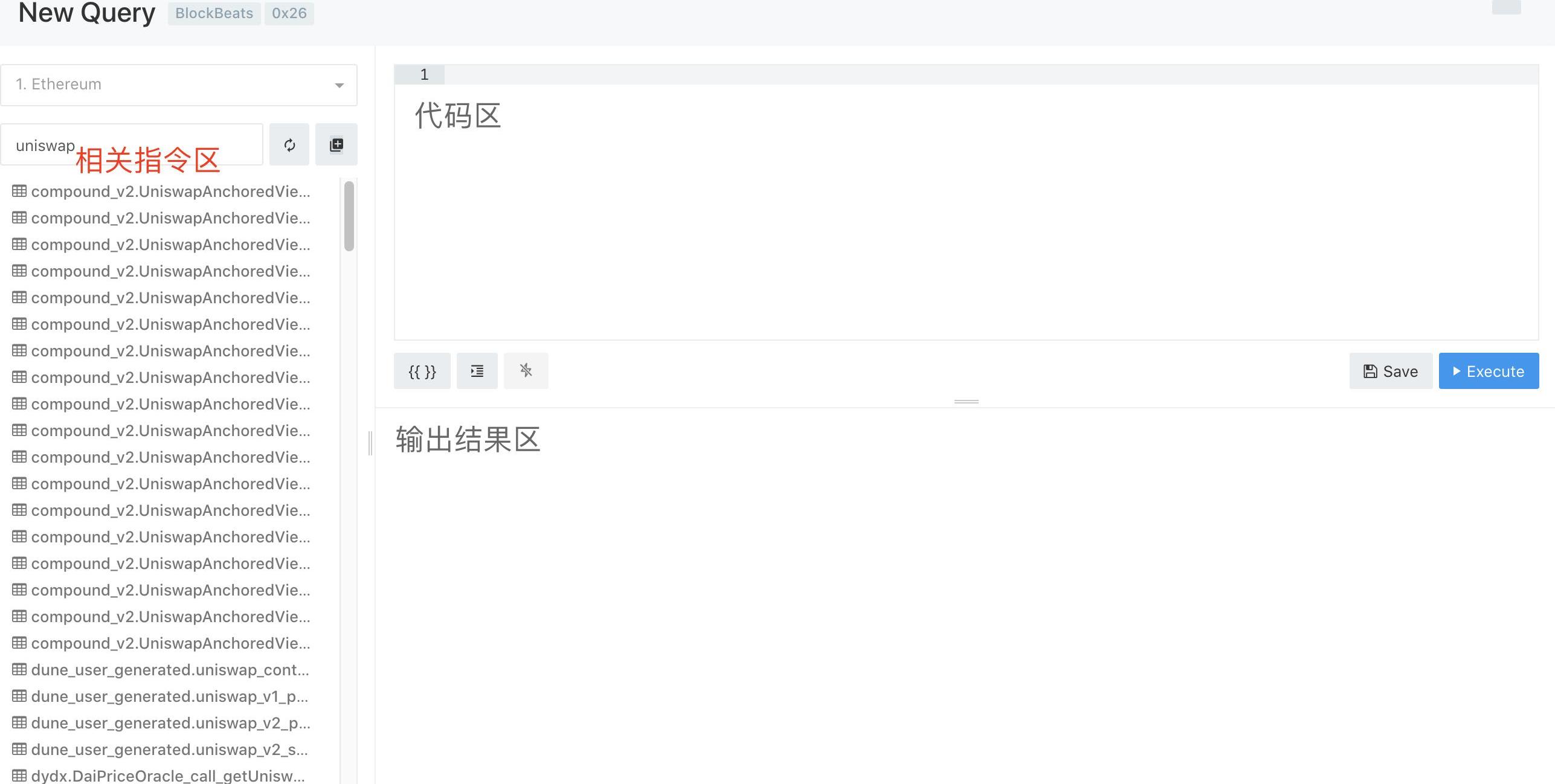Insert parameter with the curly braces button
The height and width of the screenshot is (784, 1555).
pyautogui.click(x=422, y=371)
